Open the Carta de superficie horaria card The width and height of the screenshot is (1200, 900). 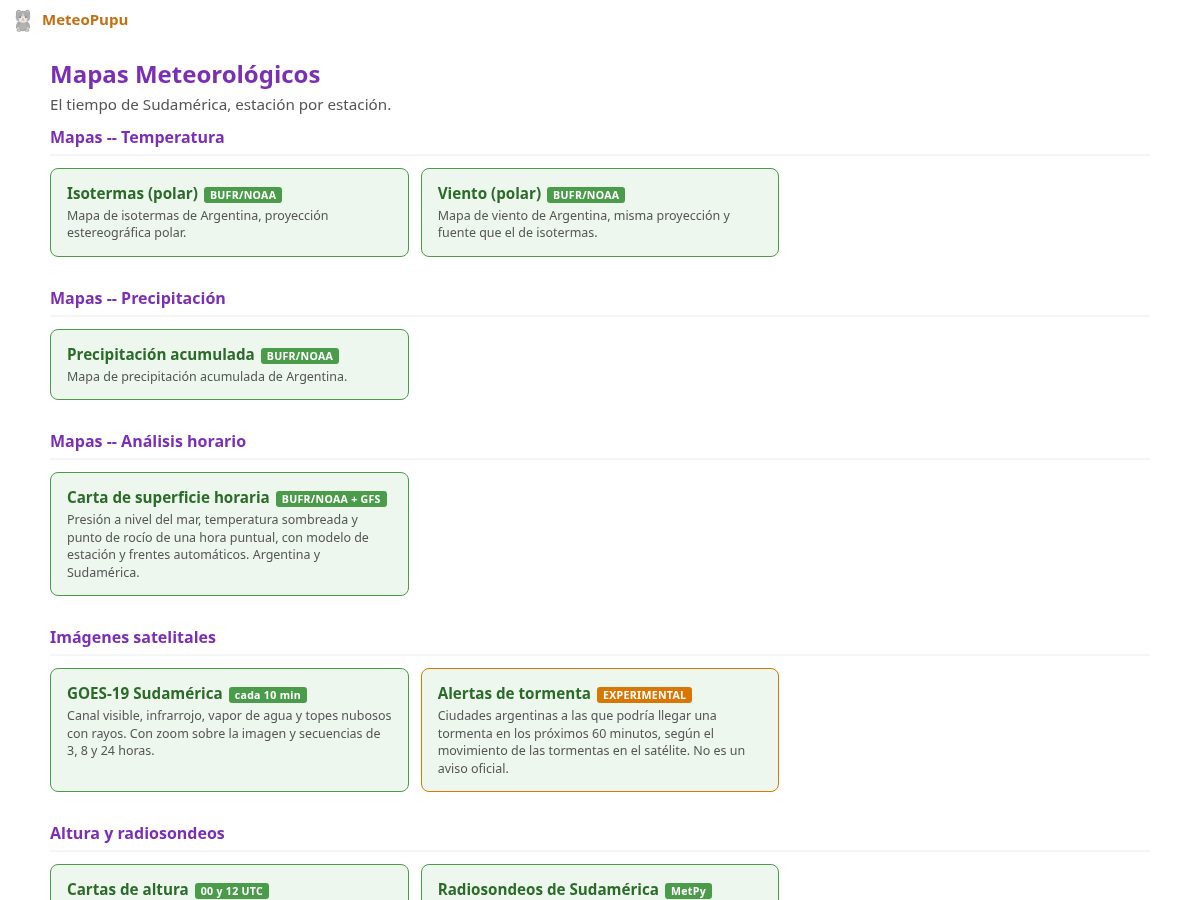click(229, 534)
